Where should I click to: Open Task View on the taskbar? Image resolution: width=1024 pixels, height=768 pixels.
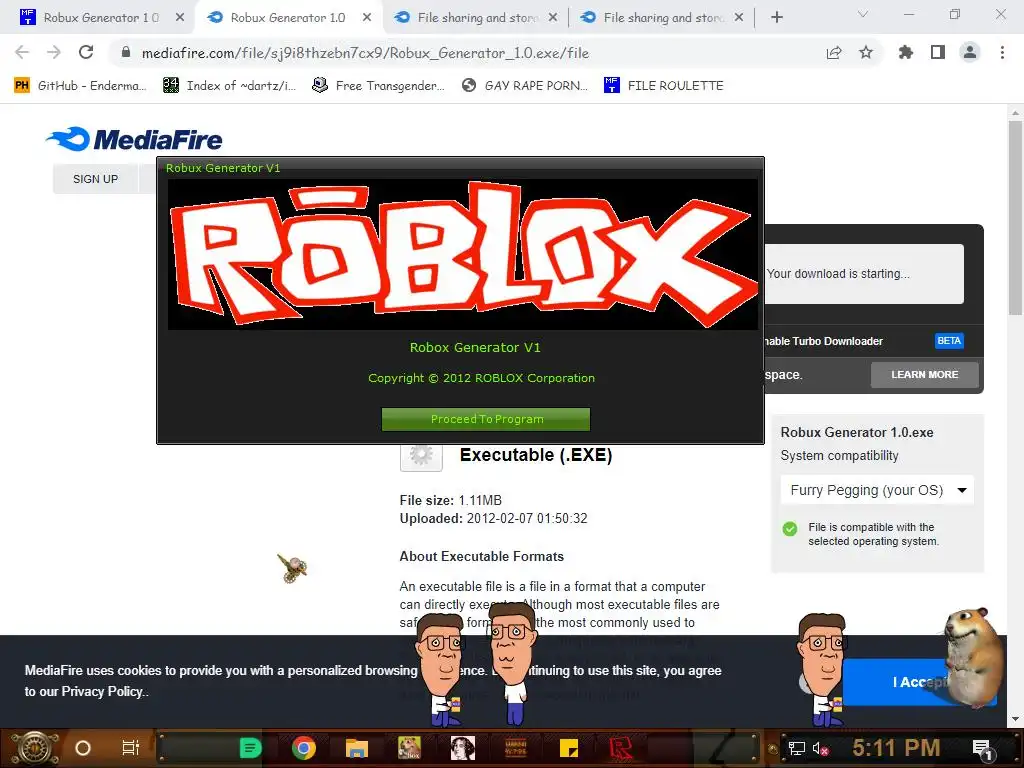click(x=131, y=748)
